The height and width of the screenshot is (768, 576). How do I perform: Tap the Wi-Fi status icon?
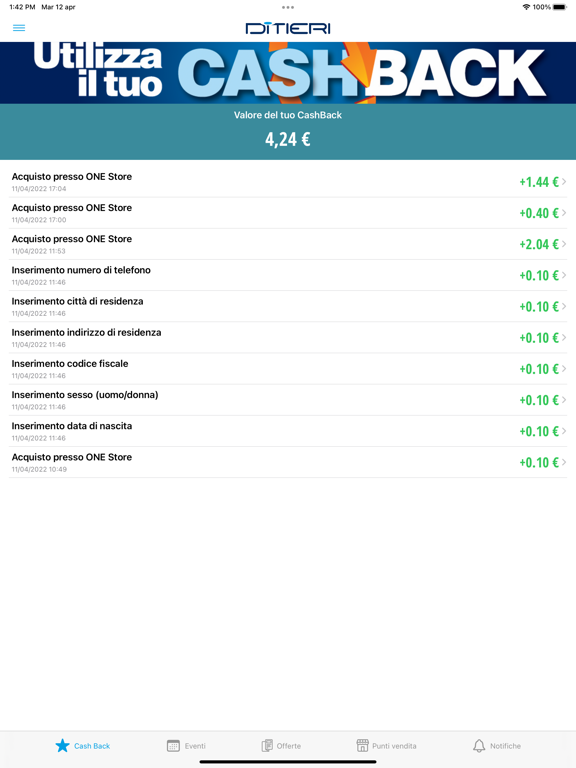pos(527,7)
